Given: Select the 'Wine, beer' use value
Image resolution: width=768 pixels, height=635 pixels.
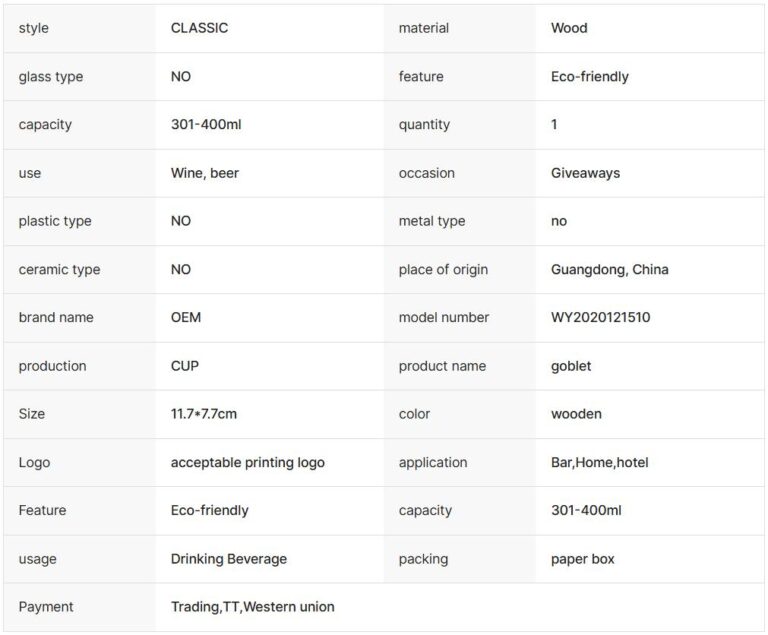Looking at the screenshot, I should click(x=205, y=173).
